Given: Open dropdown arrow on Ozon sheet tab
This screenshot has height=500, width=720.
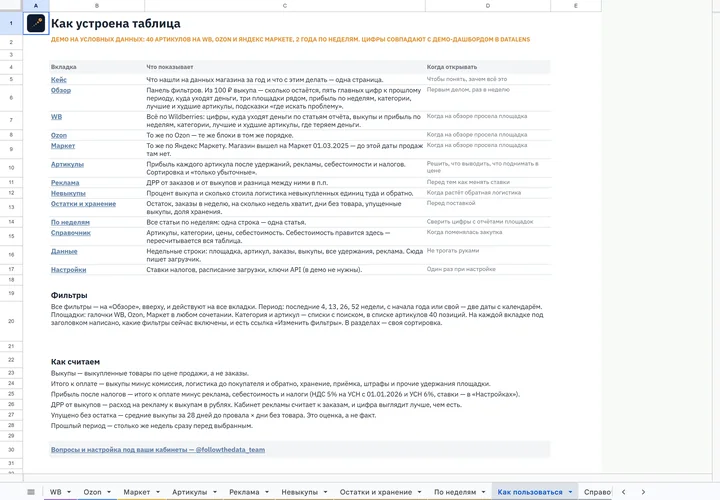Looking at the screenshot, I should tap(109, 492).
